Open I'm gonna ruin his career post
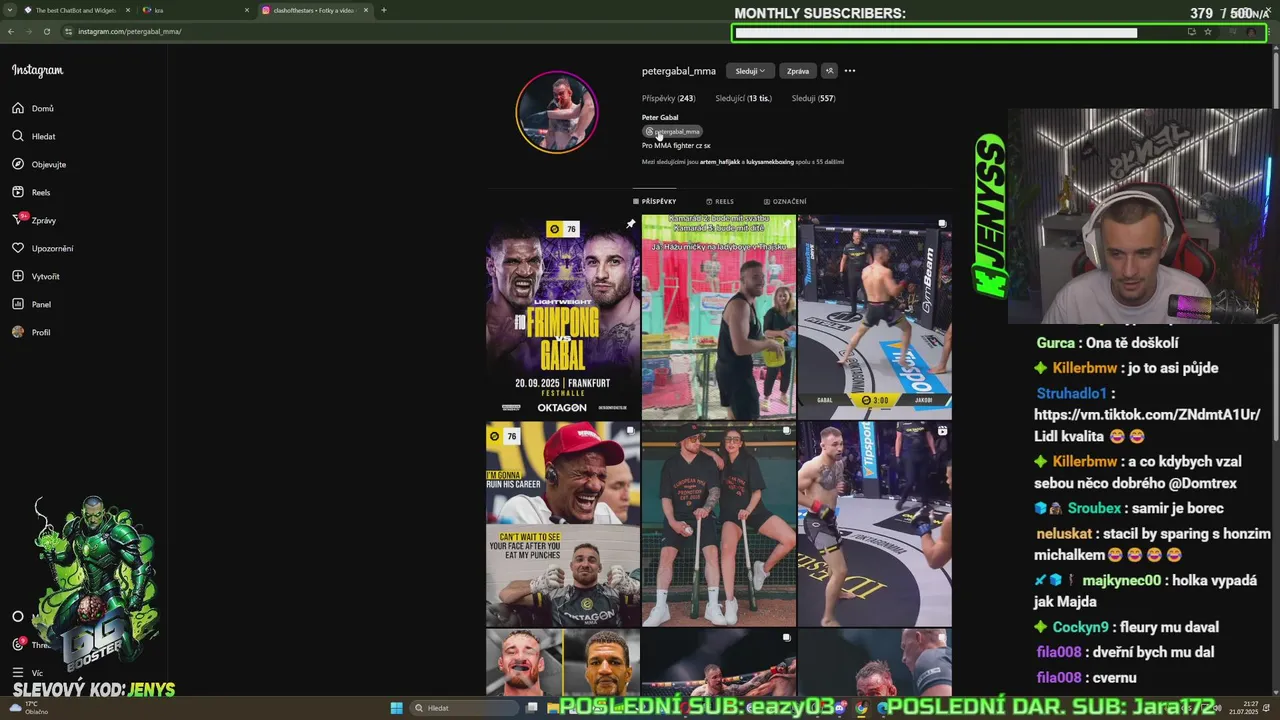 coord(563,524)
